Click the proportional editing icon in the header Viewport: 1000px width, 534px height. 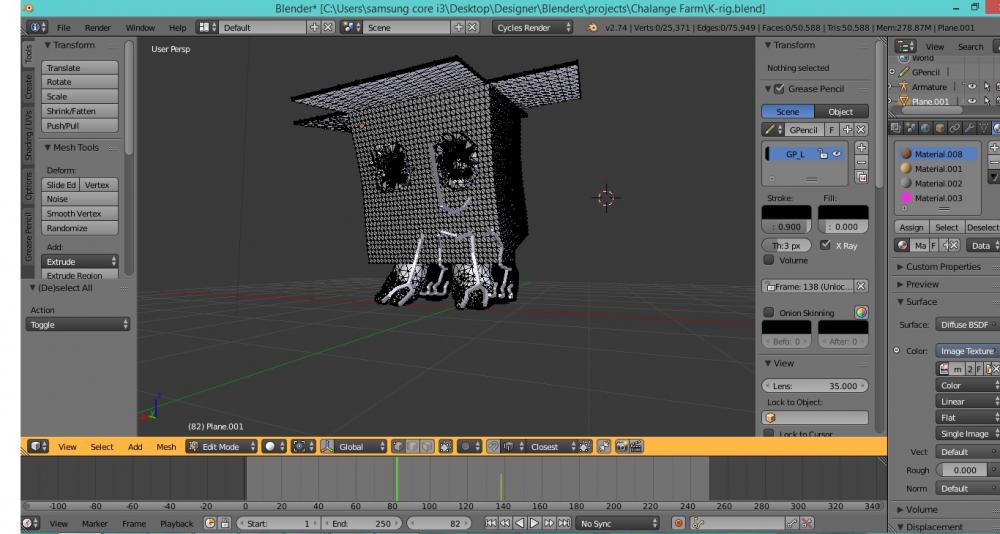464,447
